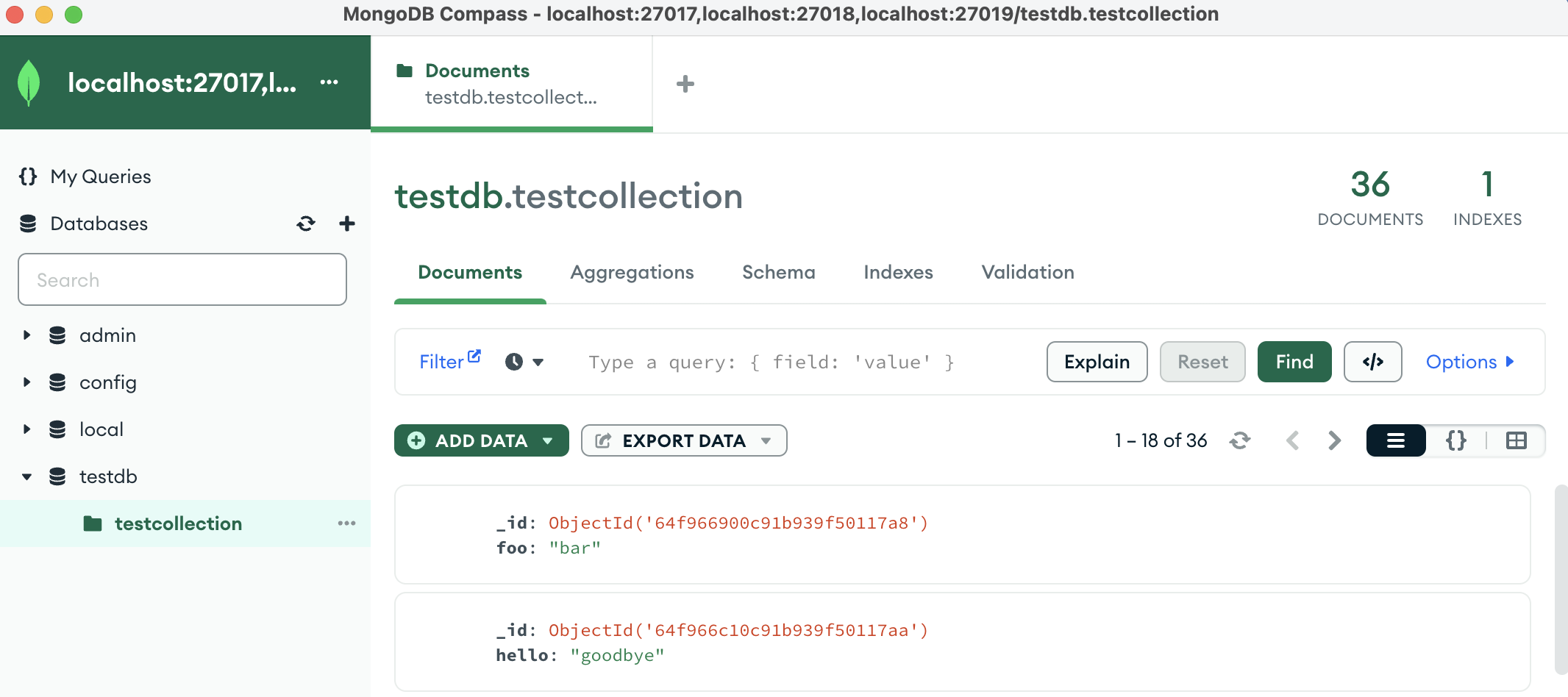Expand query Options
The image size is (1568, 697).
coord(1469,362)
